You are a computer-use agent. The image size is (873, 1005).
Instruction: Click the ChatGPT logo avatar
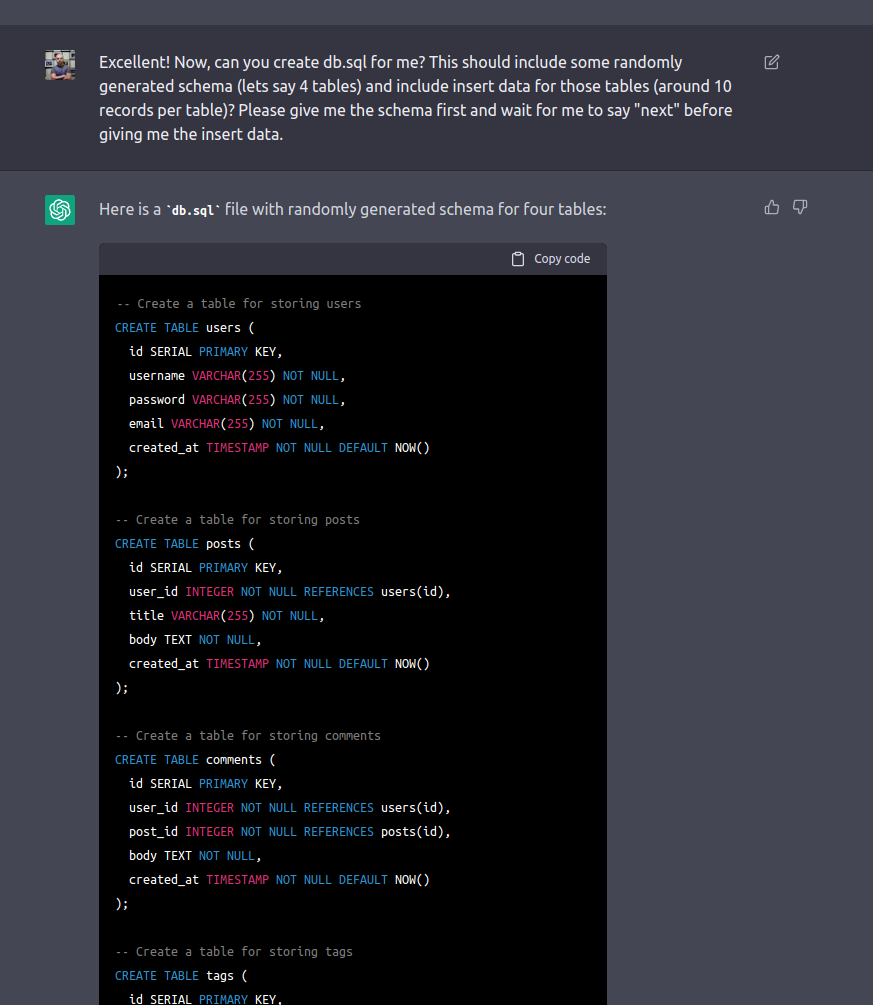(60, 210)
